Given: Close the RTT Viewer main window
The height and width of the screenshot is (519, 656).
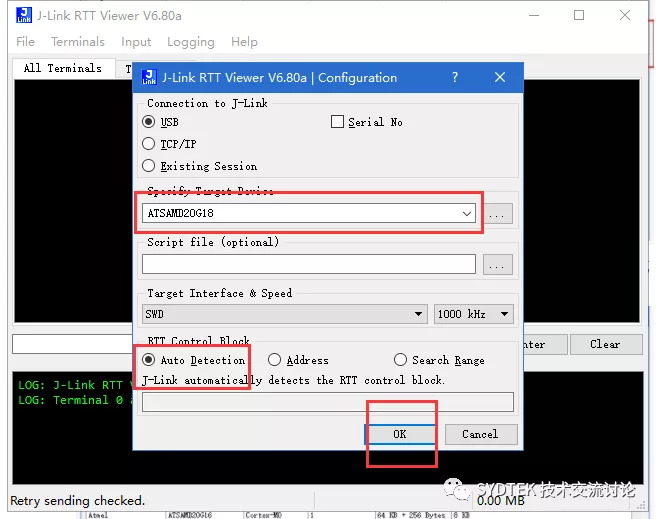Looking at the screenshot, I should (x=625, y=15).
